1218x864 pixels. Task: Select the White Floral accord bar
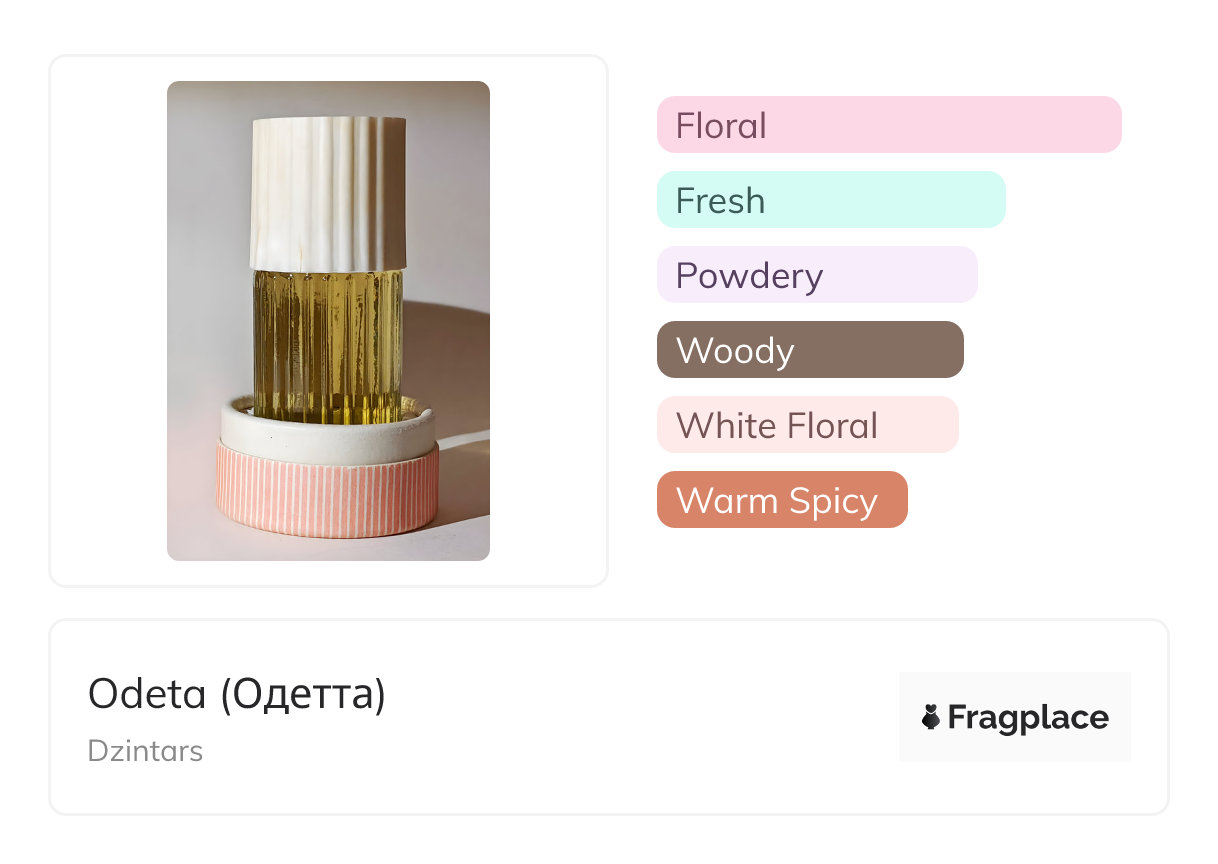click(x=807, y=425)
